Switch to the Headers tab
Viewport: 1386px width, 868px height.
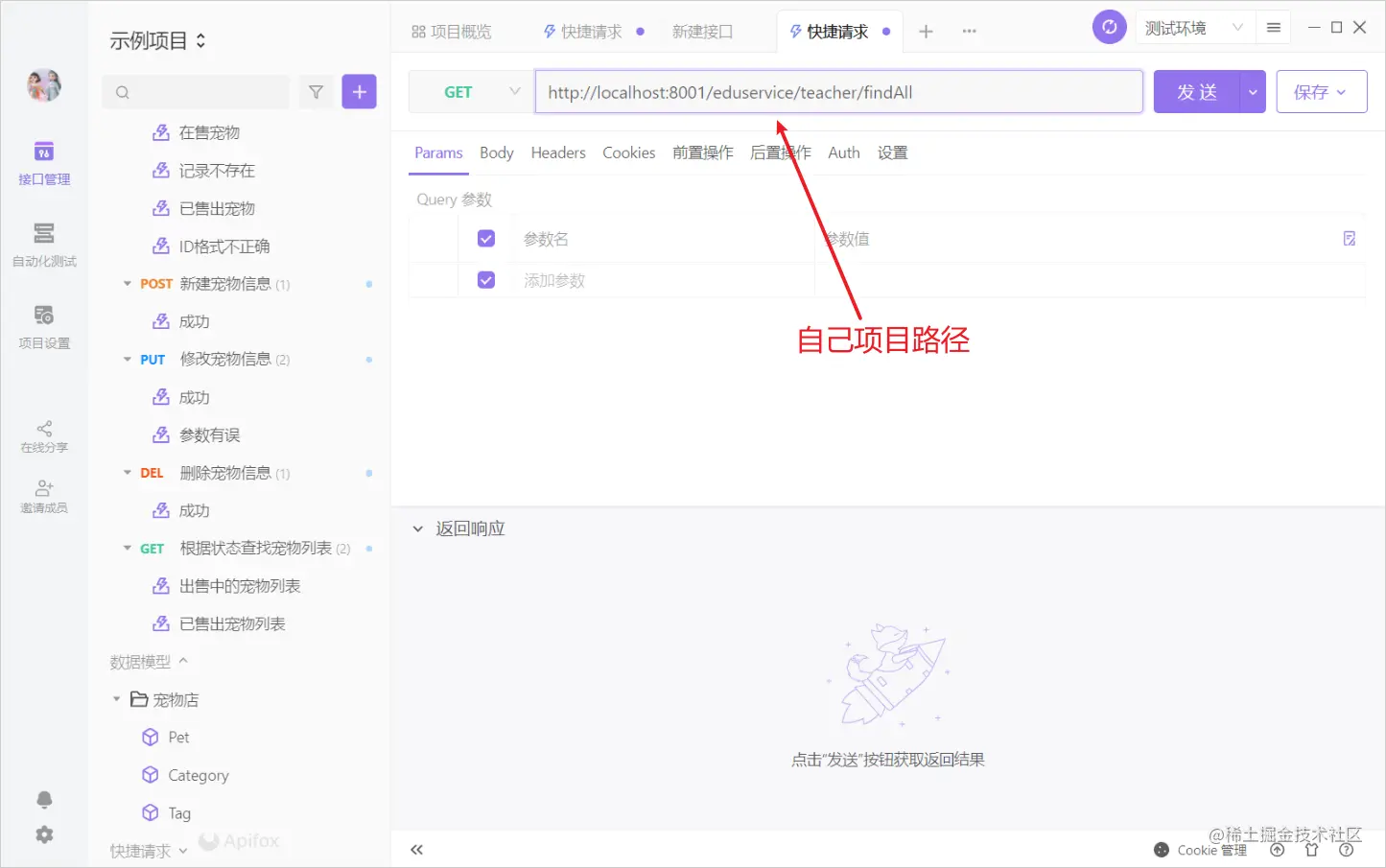[558, 152]
